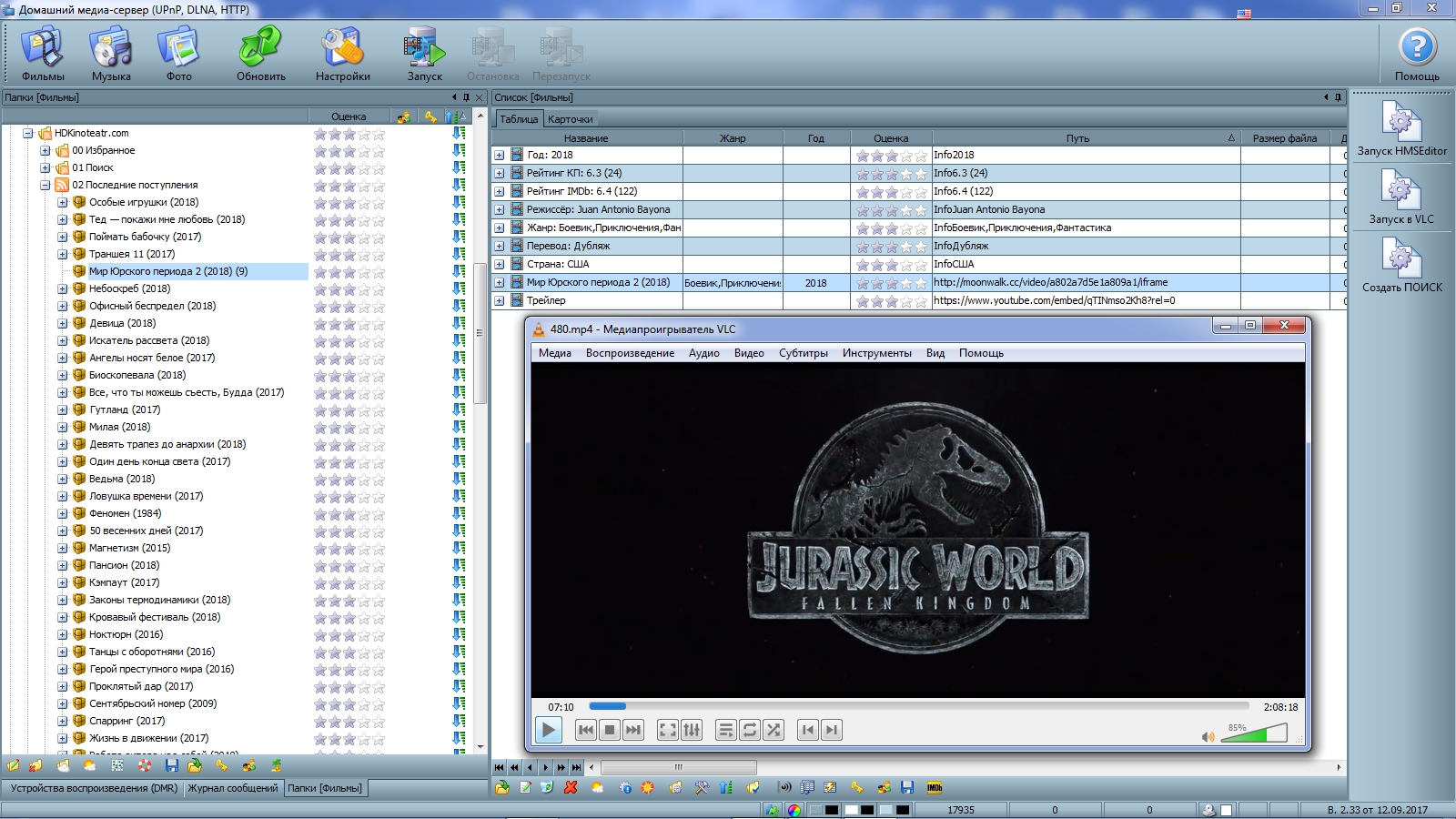Image resolution: width=1456 pixels, height=819 pixels.
Task: Click the VLC seek progress bar
Action: (x=919, y=706)
